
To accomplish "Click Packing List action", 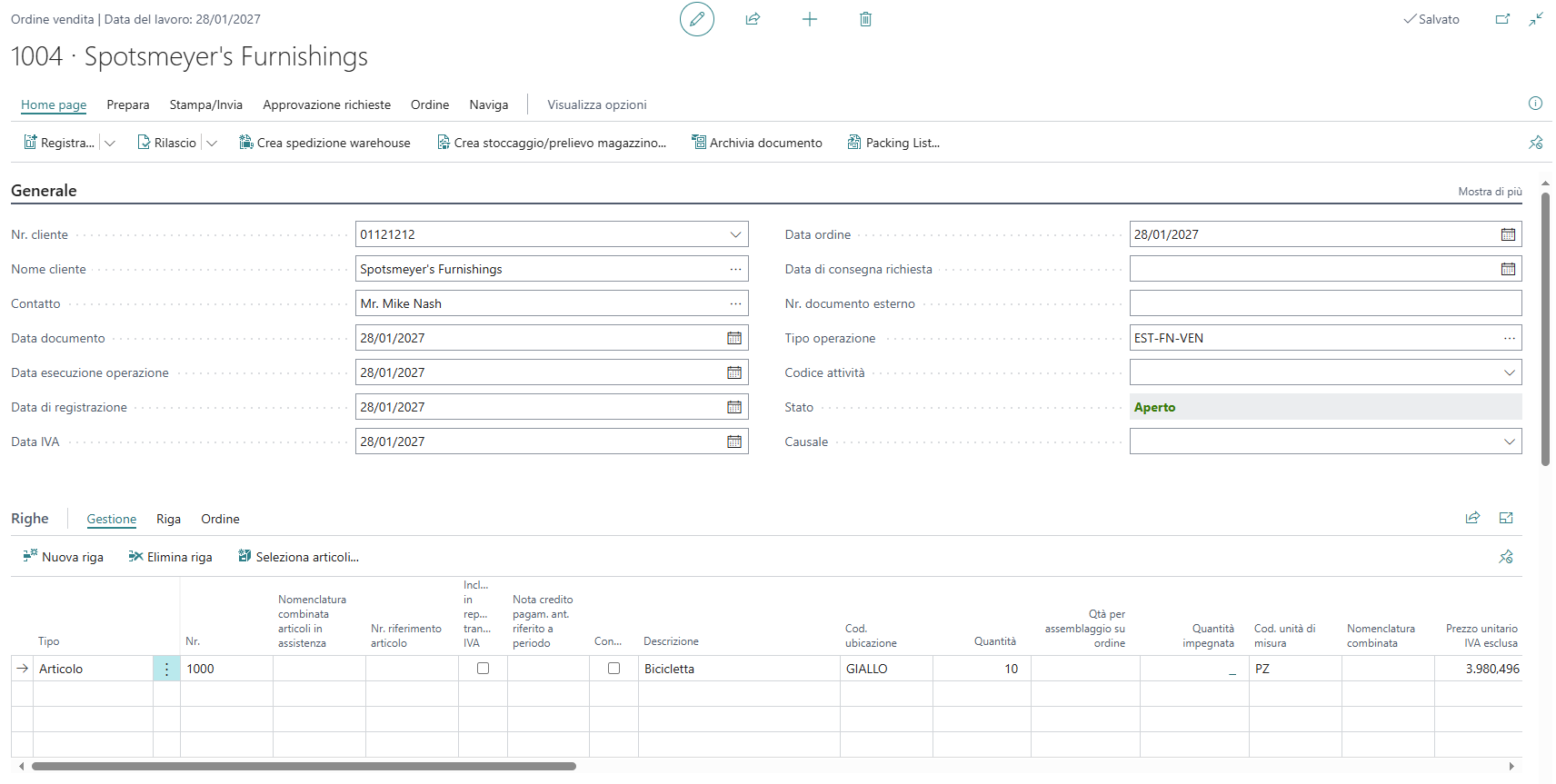I will pos(893,143).
